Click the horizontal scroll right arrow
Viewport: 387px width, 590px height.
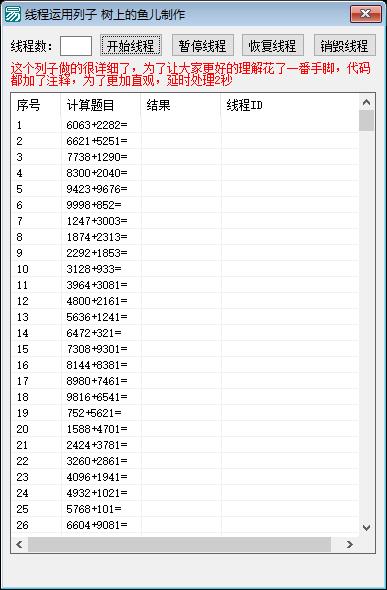pos(350,544)
